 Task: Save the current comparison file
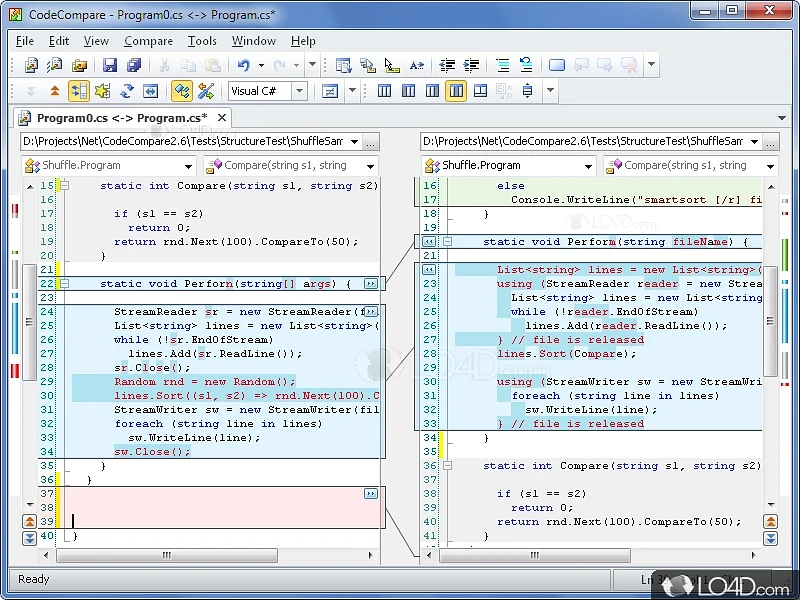coord(111,65)
